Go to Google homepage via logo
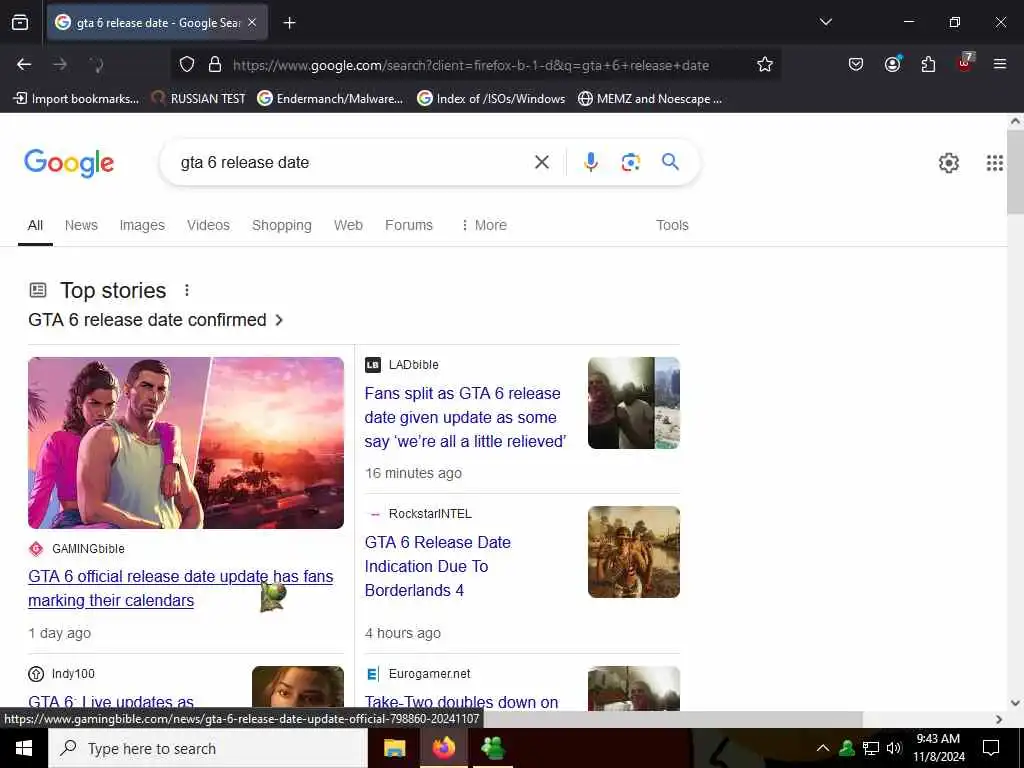 [x=69, y=163]
